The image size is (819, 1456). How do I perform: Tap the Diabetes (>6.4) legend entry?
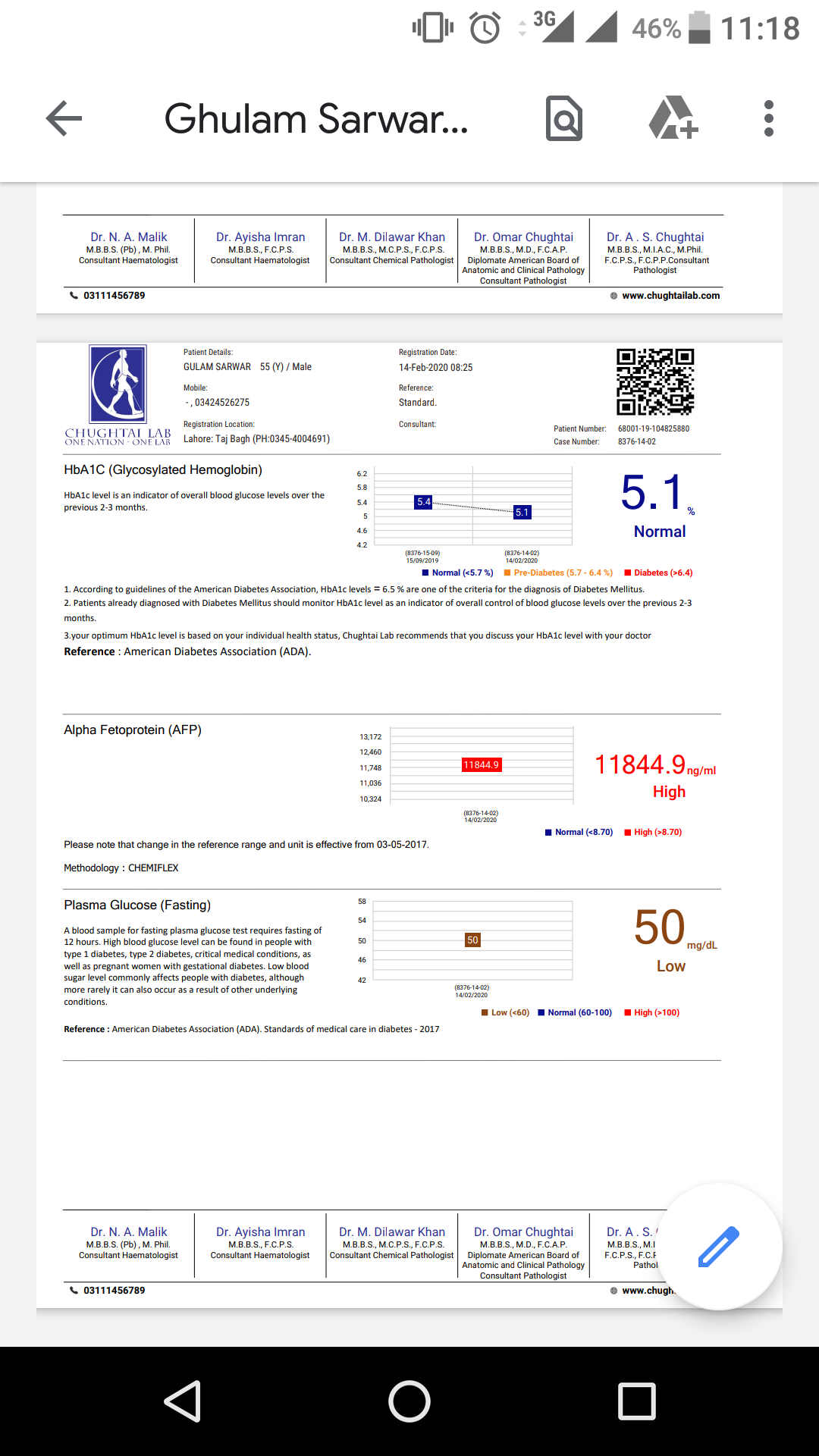click(x=658, y=573)
